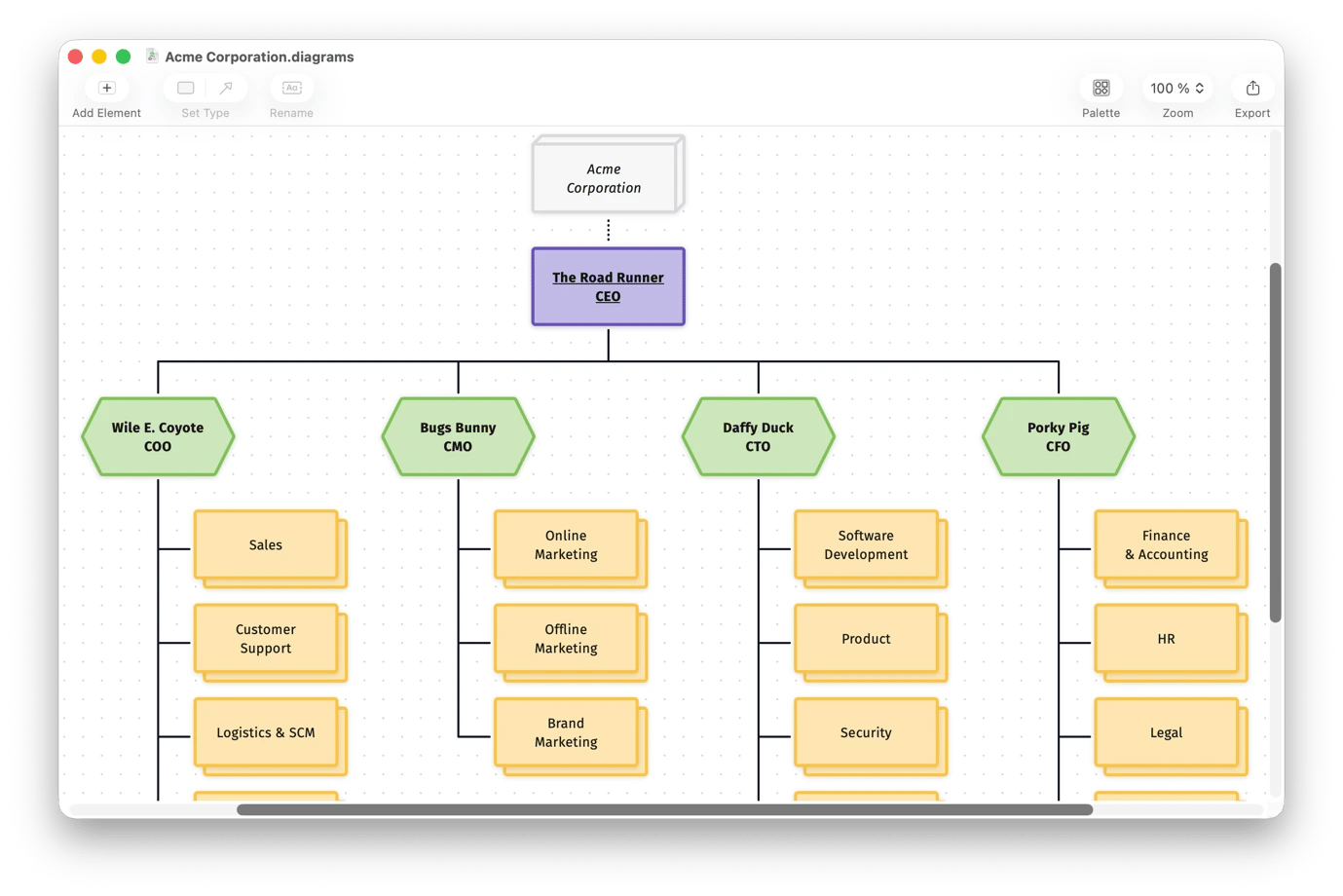Select the Customer Support box

[x=270, y=642]
